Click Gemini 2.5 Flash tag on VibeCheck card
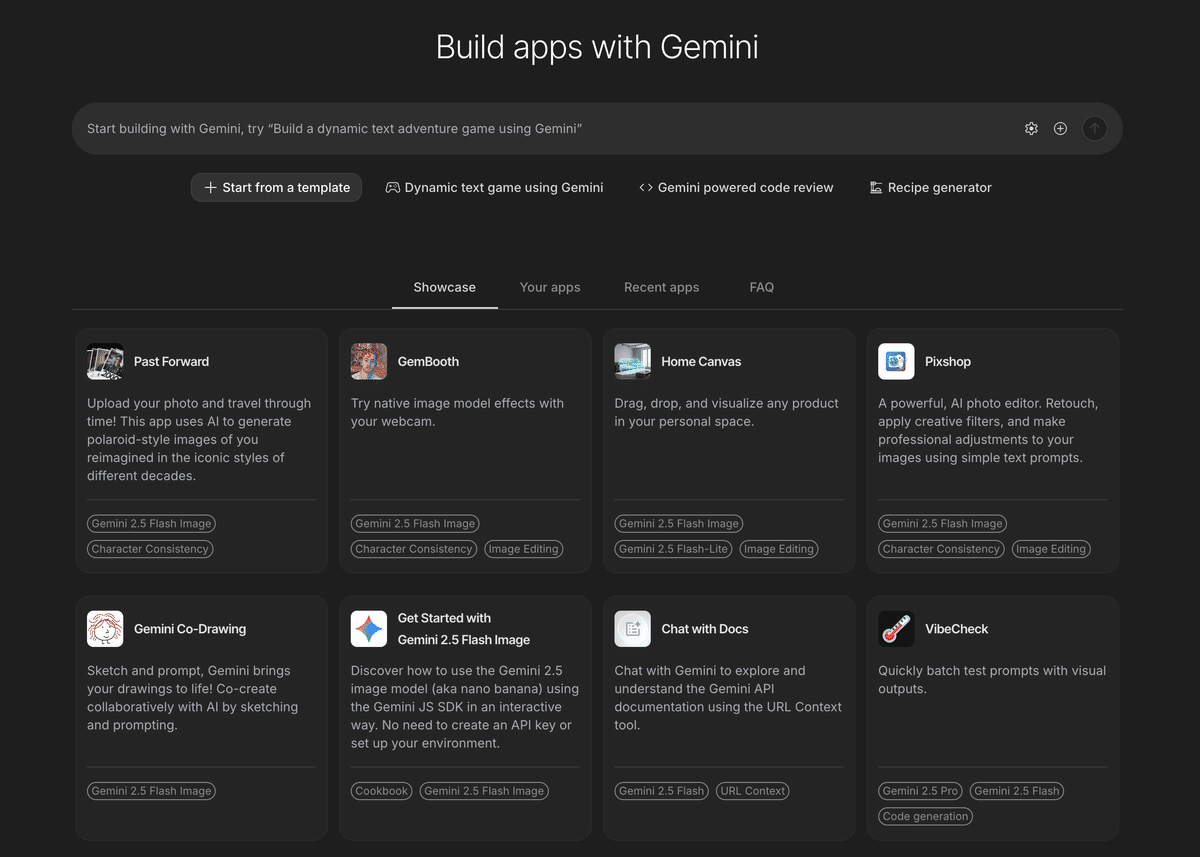Screen dimensions: 1200x857 (x=1016, y=791)
